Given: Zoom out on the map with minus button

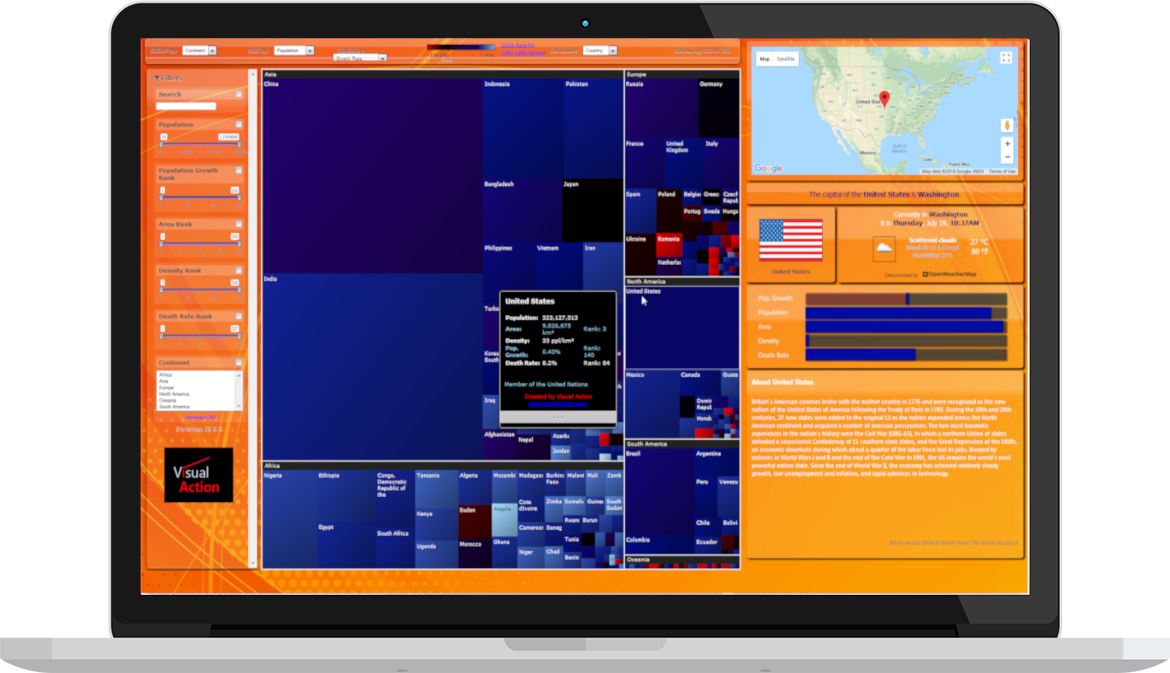Looking at the screenshot, I should point(1007,157).
